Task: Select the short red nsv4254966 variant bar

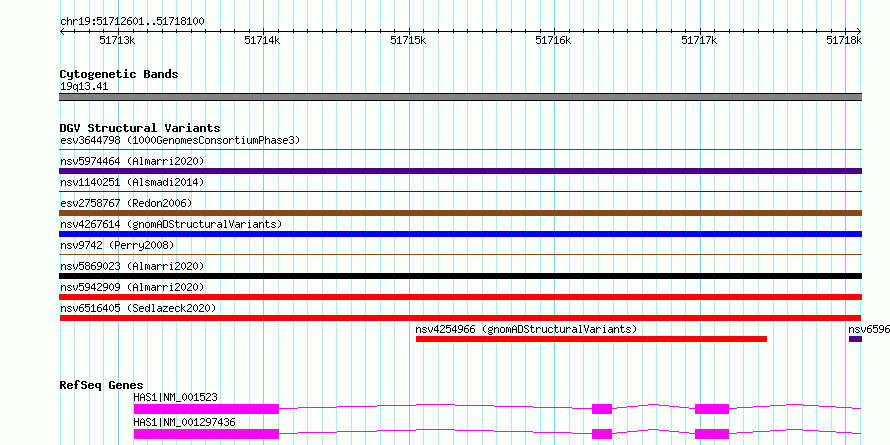Action: (x=591, y=339)
